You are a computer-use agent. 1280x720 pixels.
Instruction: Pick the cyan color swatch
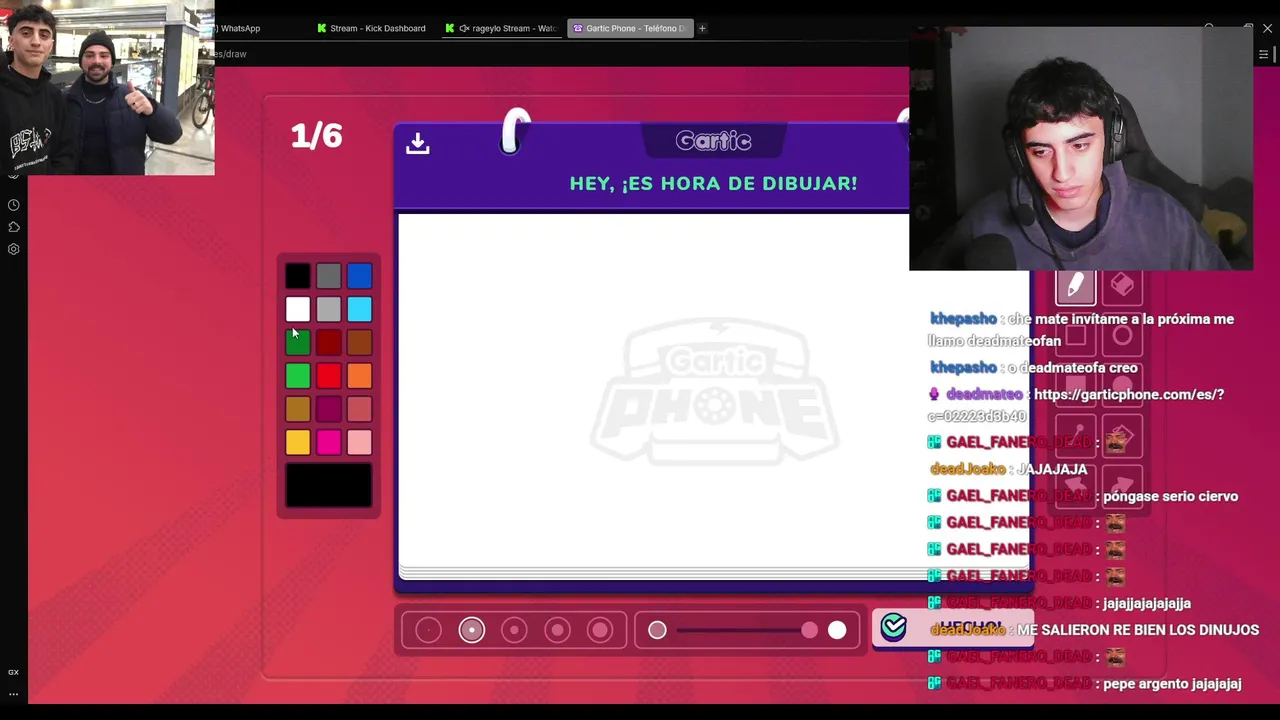pos(360,310)
